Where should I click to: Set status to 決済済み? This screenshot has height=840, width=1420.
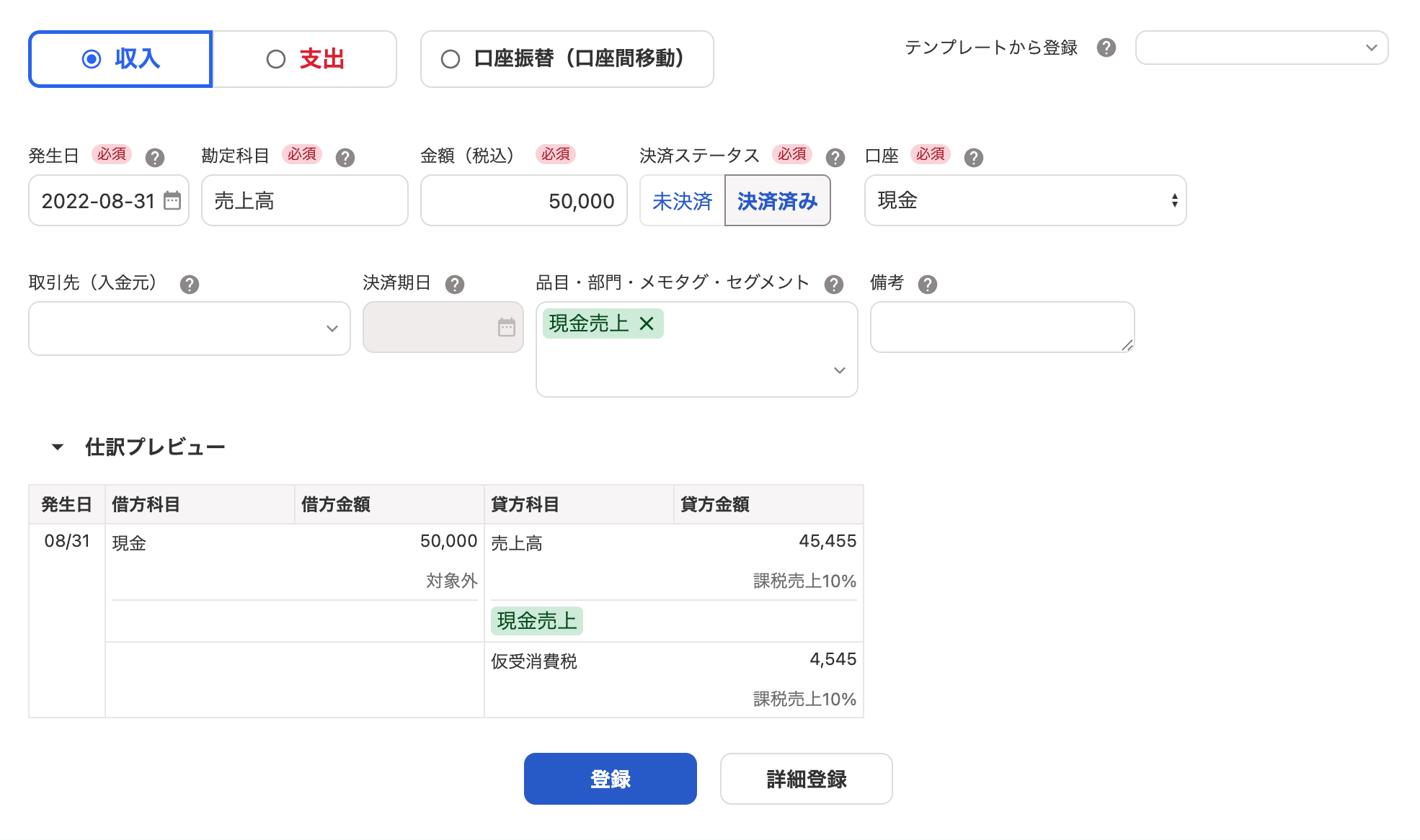point(777,201)
